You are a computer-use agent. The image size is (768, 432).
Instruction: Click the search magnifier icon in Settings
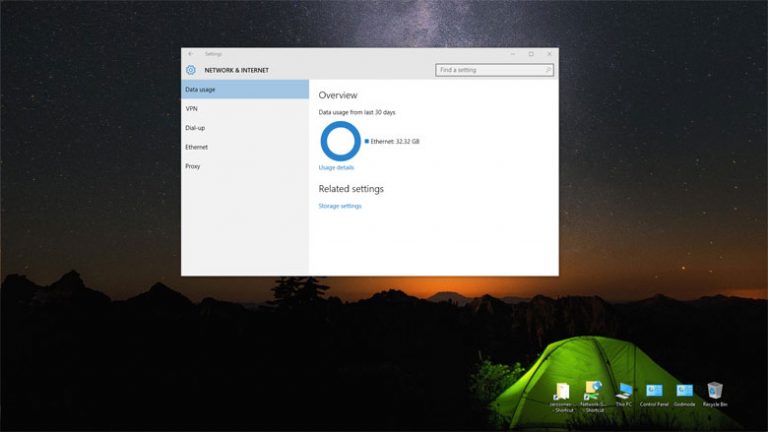click(548, 70)
